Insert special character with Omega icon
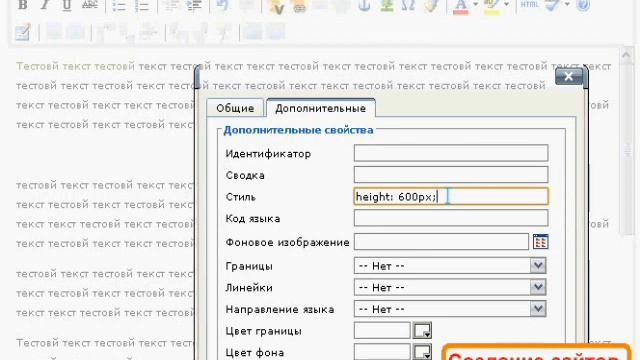The width and height of the screenshot is (640, 360). point(408,5)
